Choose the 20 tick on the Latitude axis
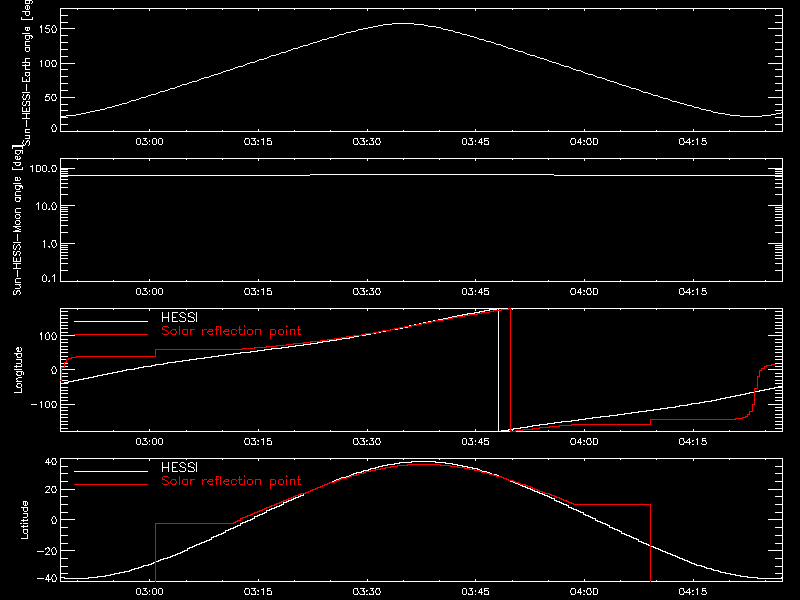 coord(51,490)
